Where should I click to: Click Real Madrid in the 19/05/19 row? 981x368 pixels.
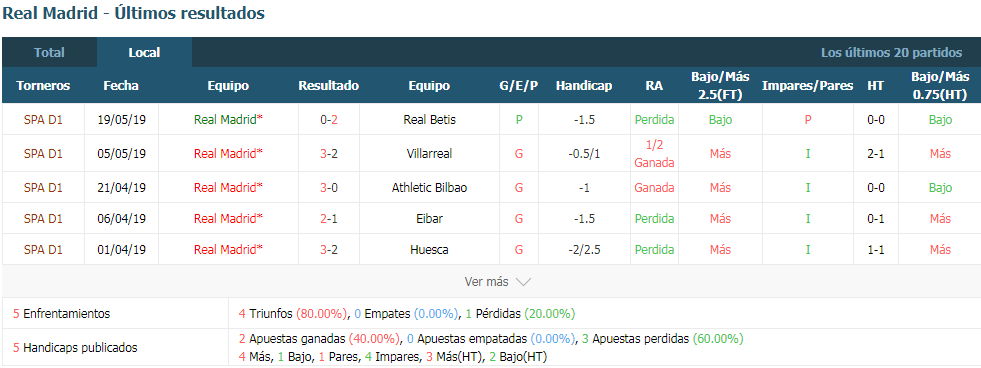click(x=228, y=120)
